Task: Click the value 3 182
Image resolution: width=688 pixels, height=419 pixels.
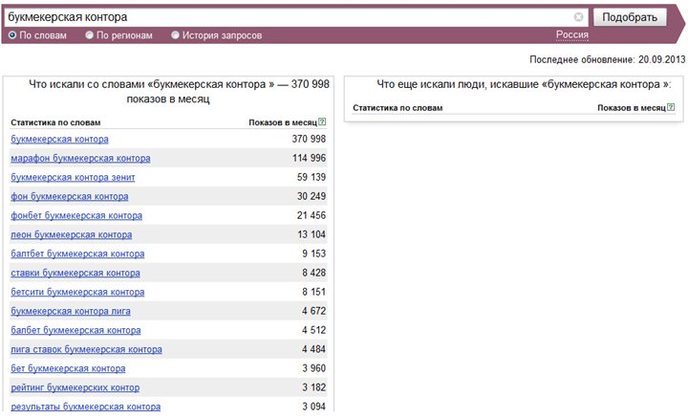Action: (x=314, y=387)
